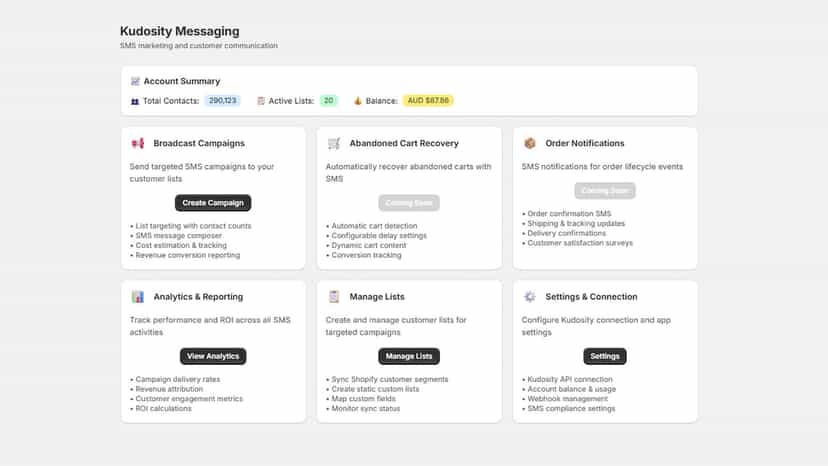Image resolution: width=828 pixels, height=466 pixels.
Task: Click the megaphone icon beside Broadcast Campaigns
Action: [138, 143]
